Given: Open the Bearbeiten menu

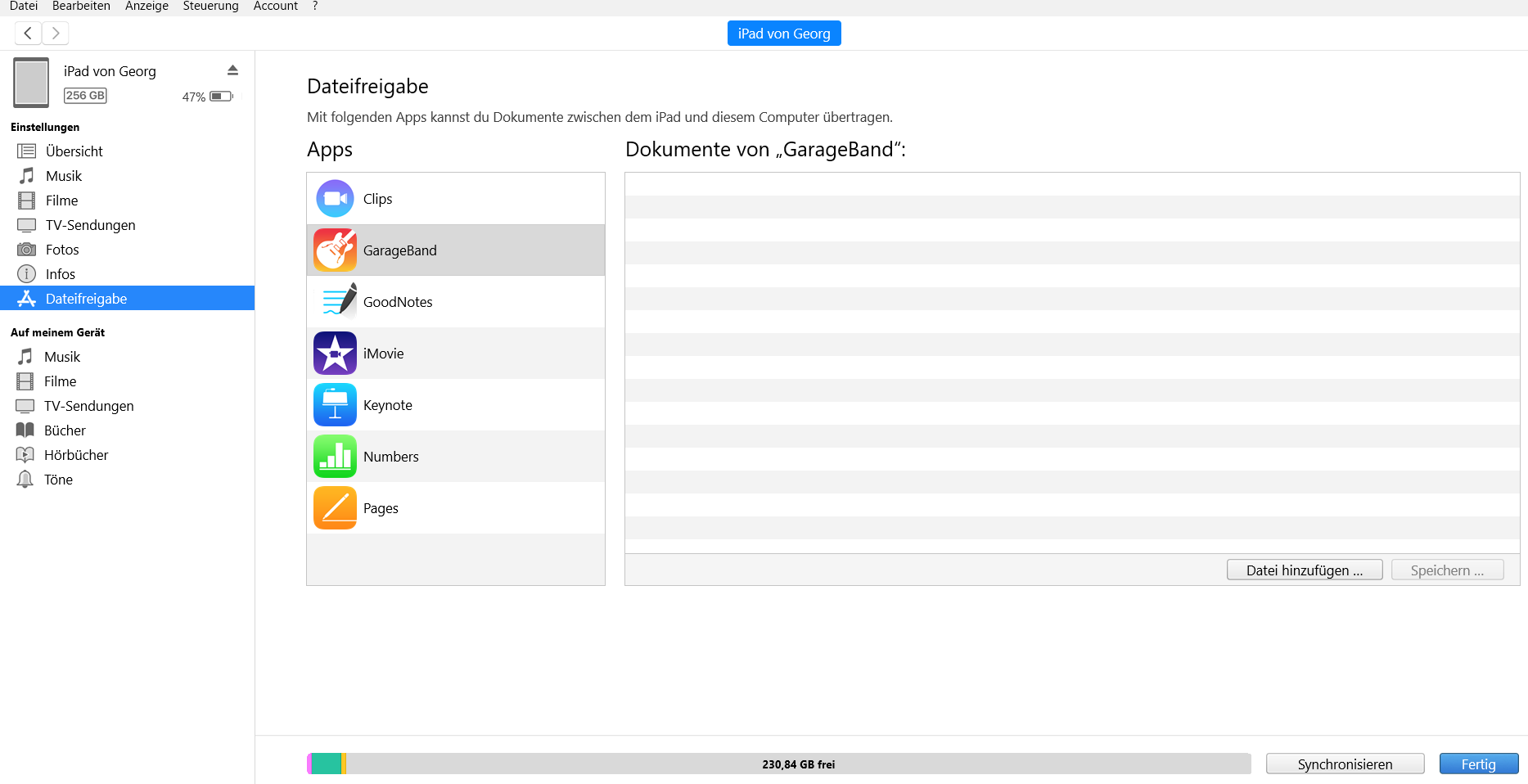Looking at the screenshot, I should click(x=81, y=7).
